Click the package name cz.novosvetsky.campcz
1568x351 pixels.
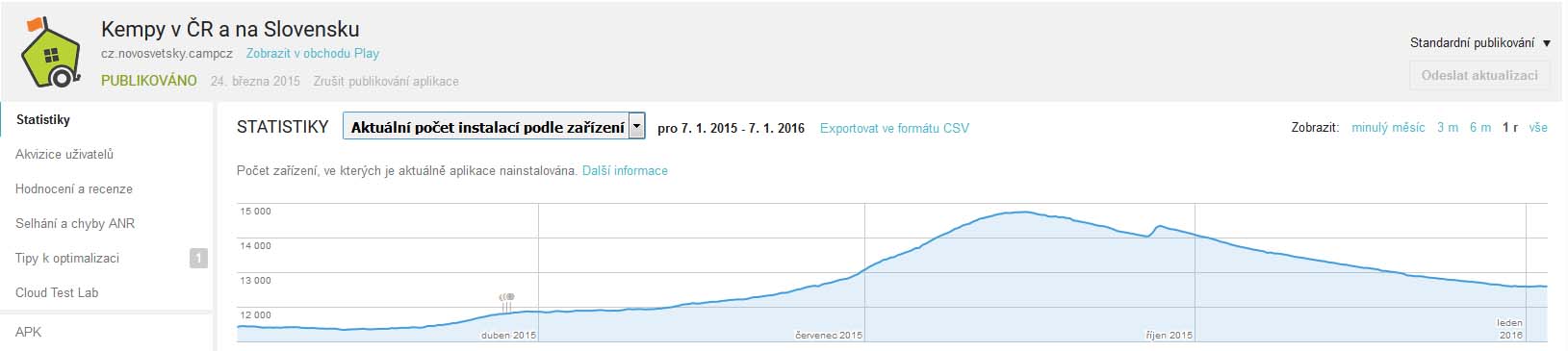pyautogui.click(x=167, y=54)
